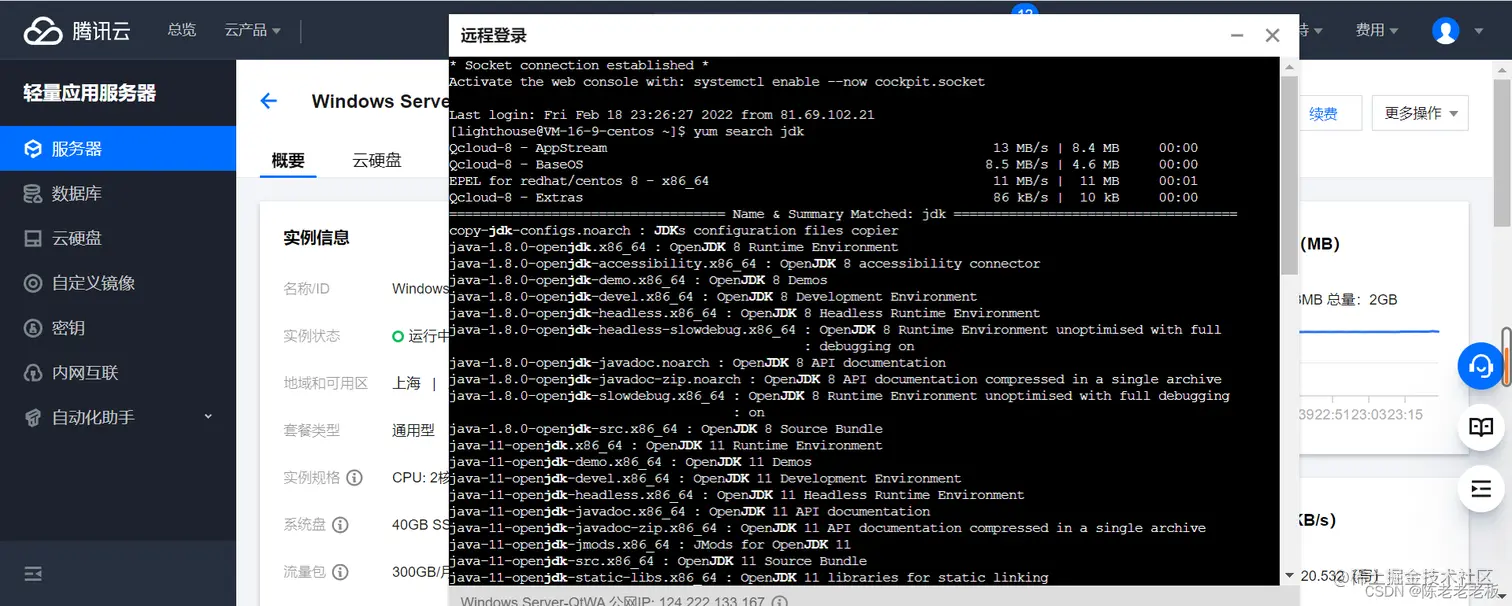
Task: Expand the 云产品 dropdown menu
Action: pos(252,30)
